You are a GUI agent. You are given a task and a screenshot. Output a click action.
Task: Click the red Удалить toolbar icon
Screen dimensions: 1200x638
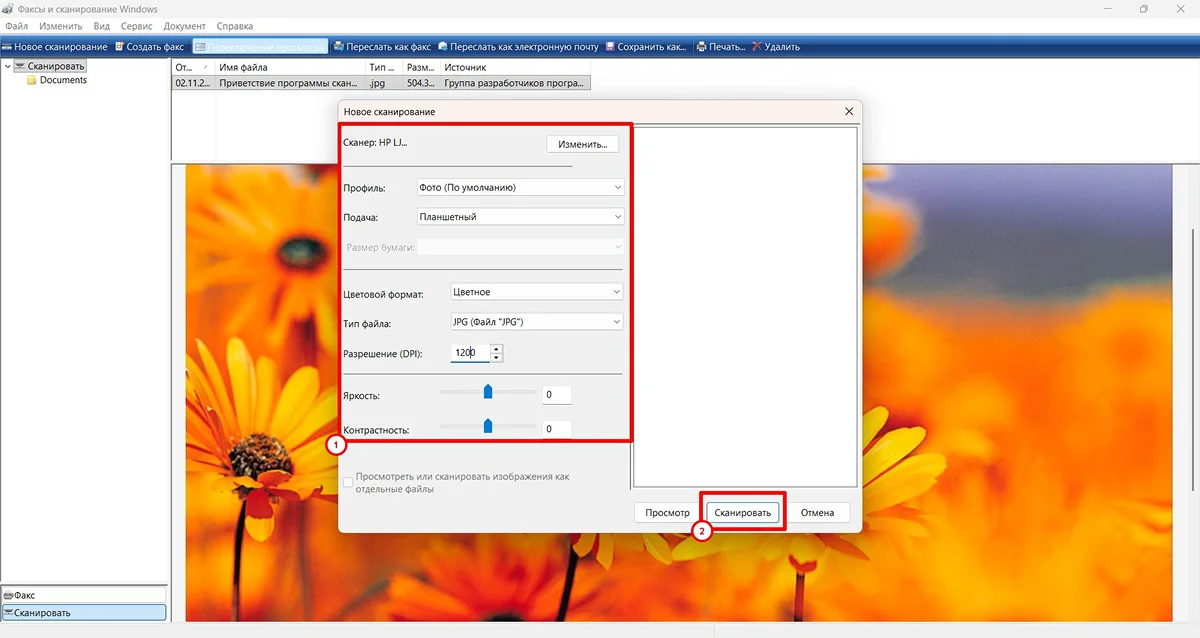pyautogui.click(x=756, y=47)
